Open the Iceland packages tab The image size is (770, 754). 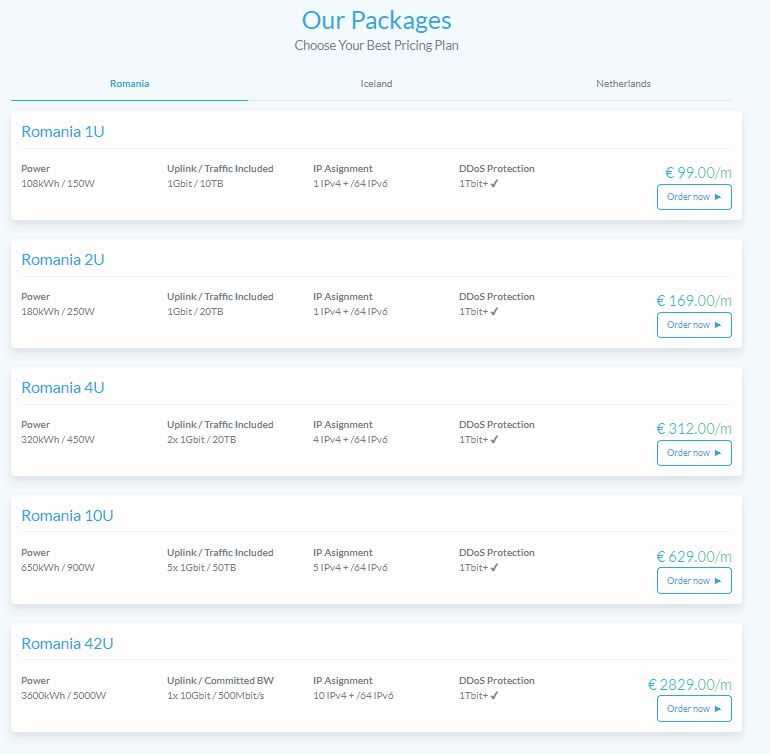(x=376, y=84)
